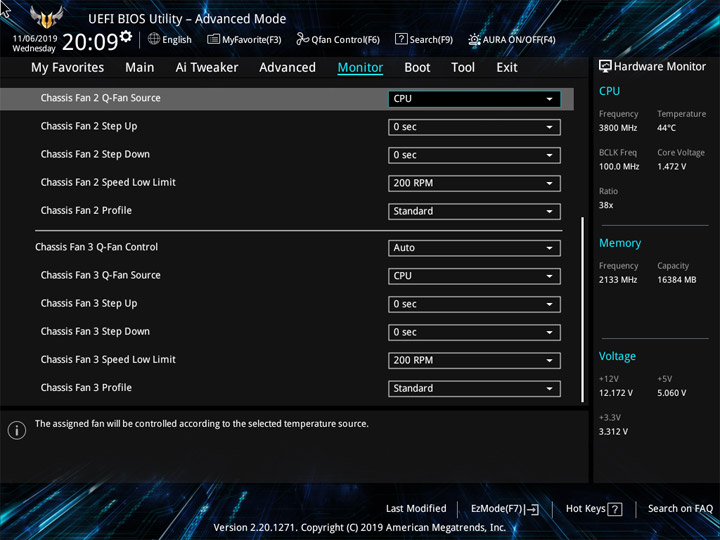Click the info icon in the help area

(17, 430)
